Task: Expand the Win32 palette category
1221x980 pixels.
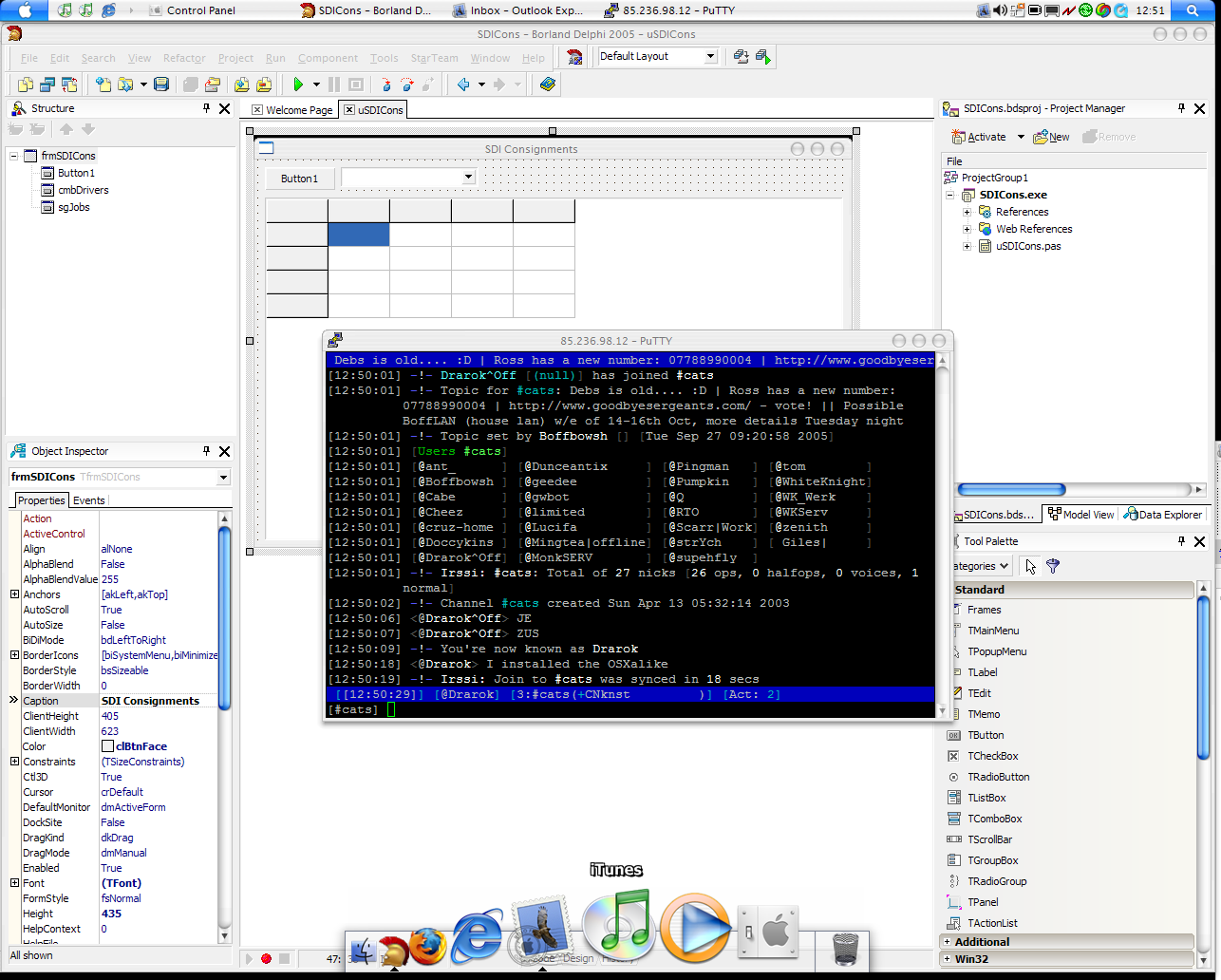Action: click(x=948, y=959)
